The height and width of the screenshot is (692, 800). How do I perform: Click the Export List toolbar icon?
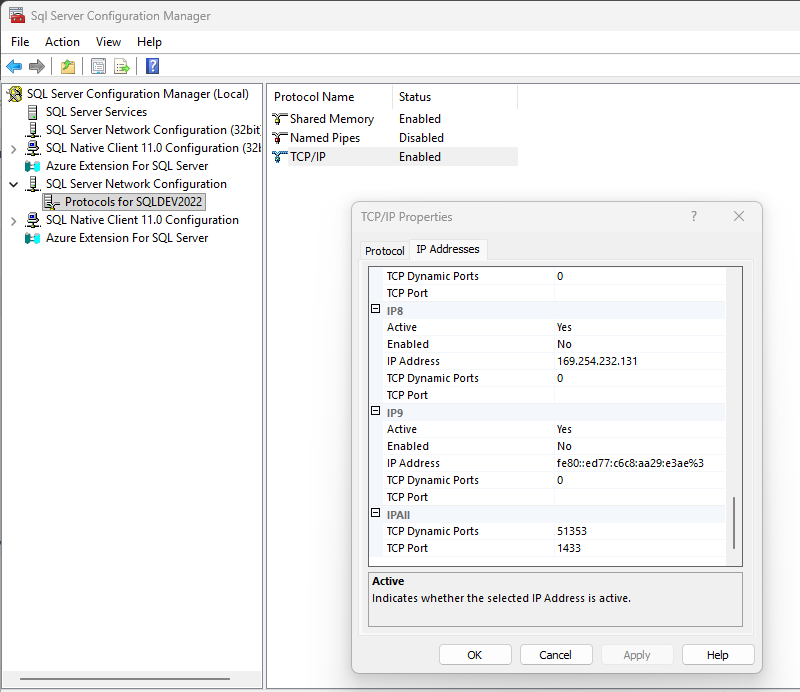click(x=122, y=67)
